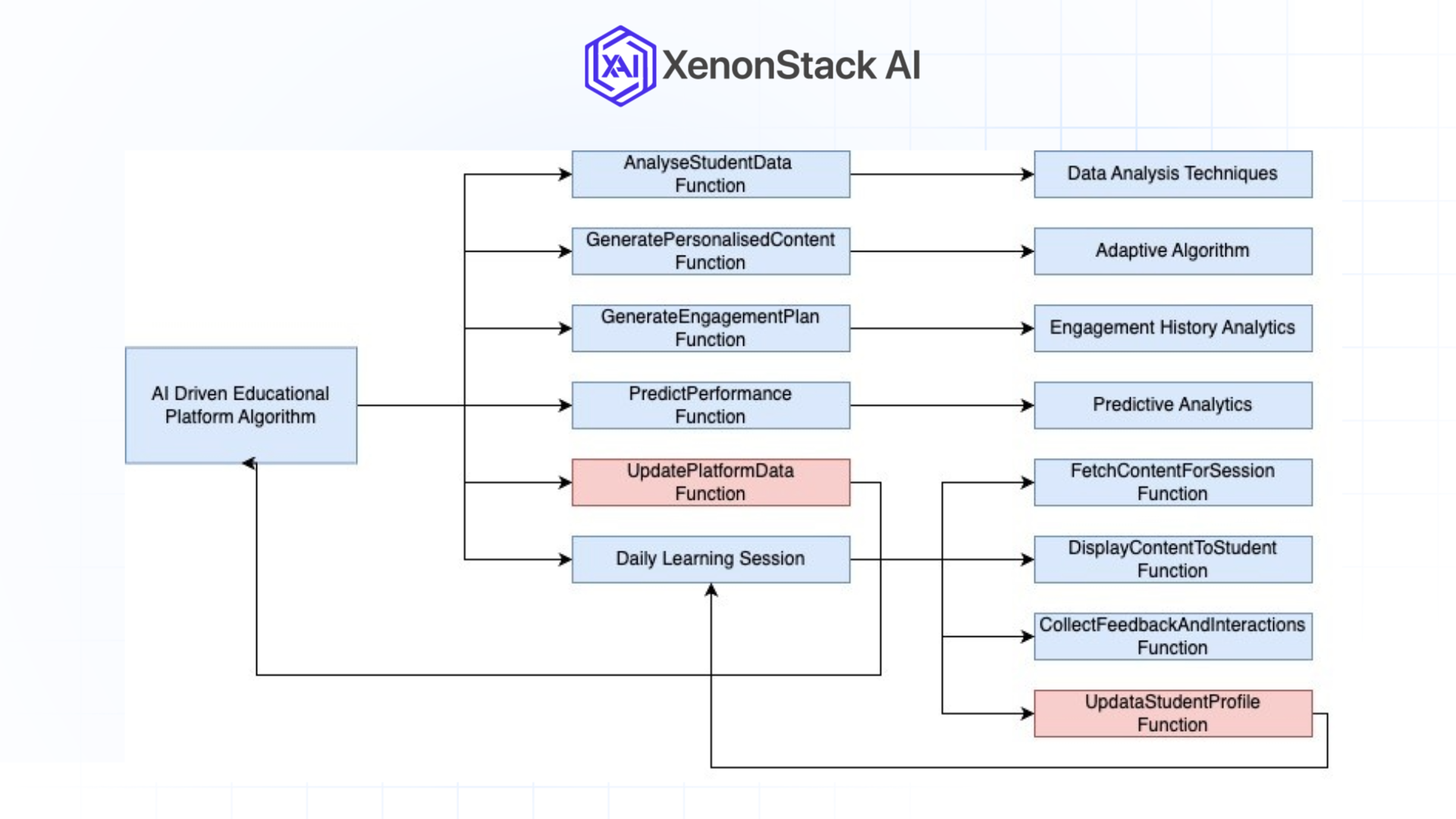This screenshot has width=1456, height=819.
Task: Open the Daily Learning Session node
Action: [x=710, y=559]
